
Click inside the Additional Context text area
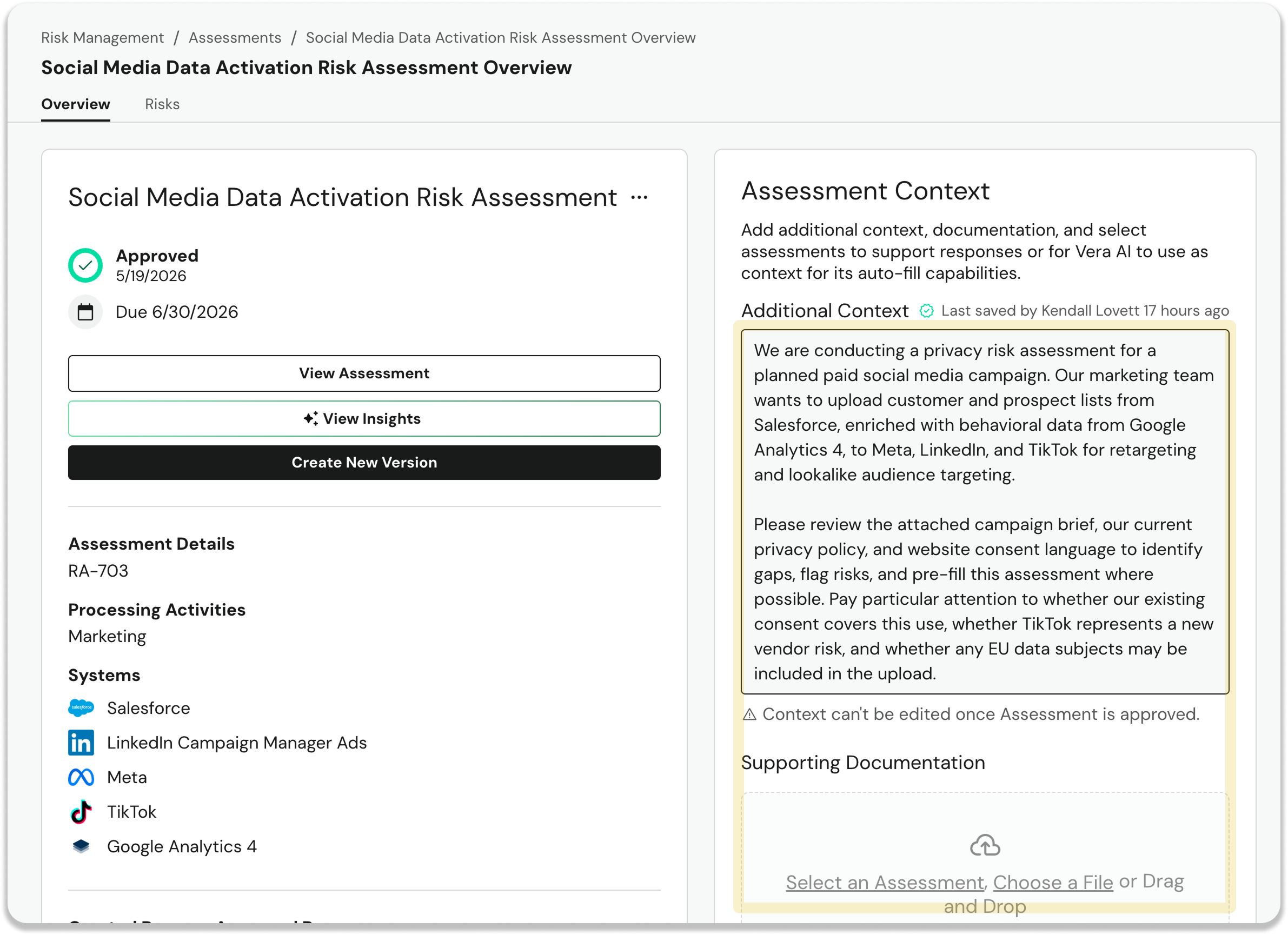(x=985, y=511)
